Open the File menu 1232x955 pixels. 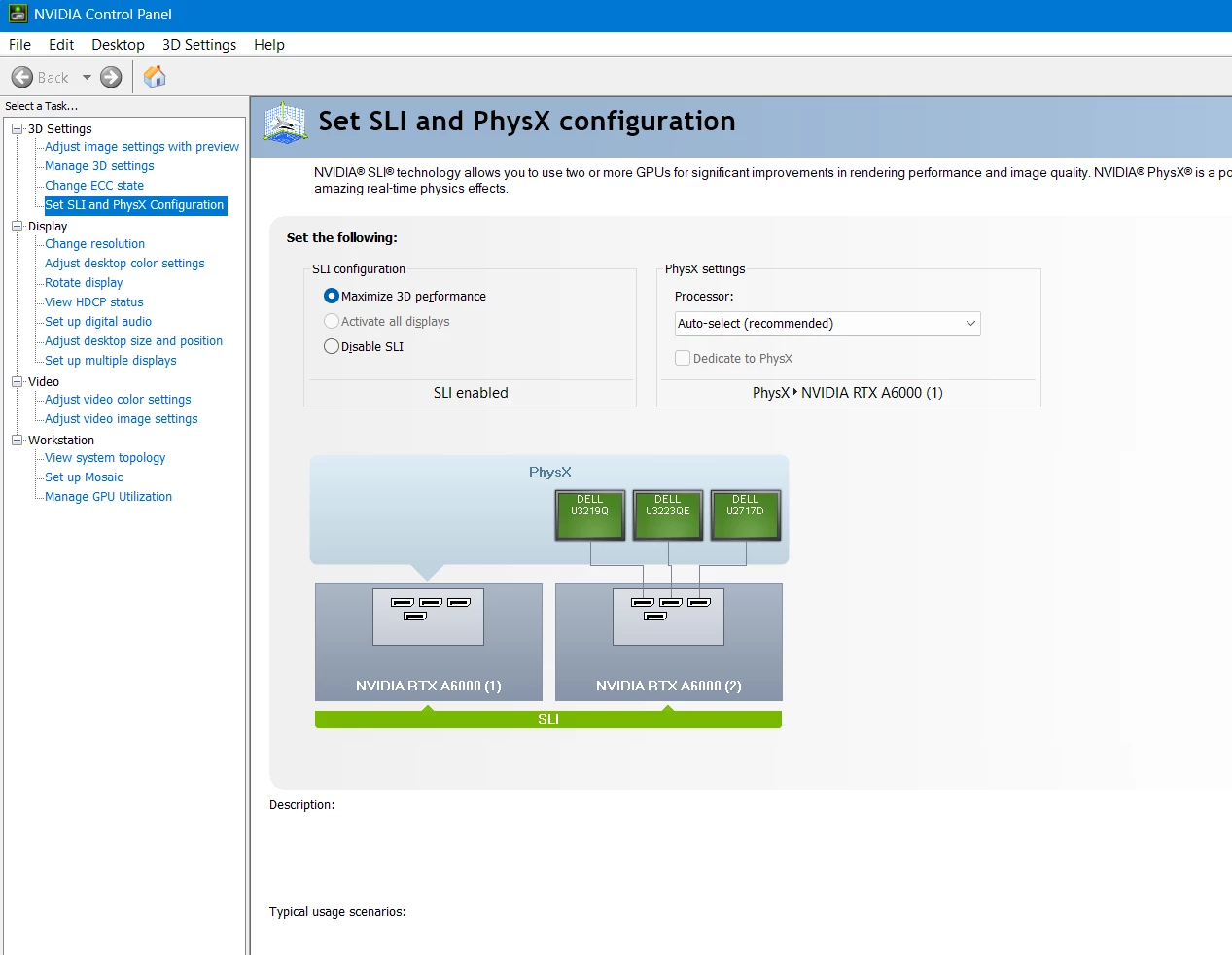(x=19, y=44)
